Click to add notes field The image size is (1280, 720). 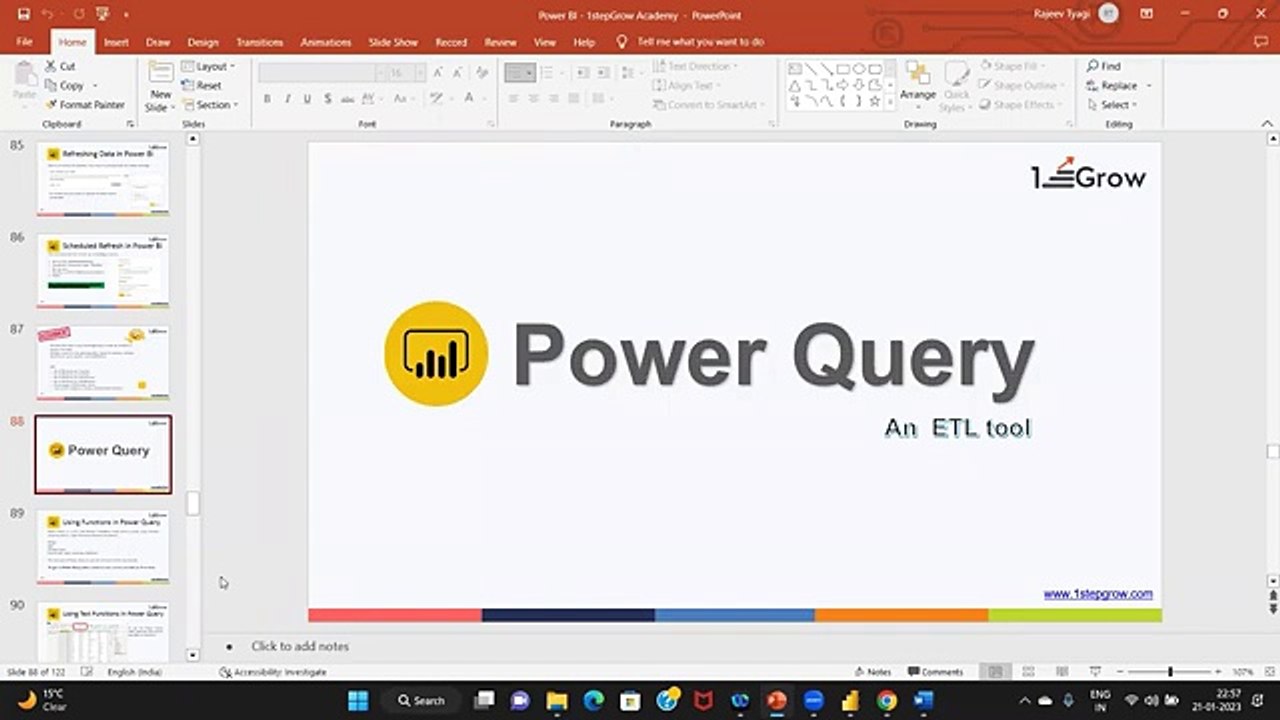(300, 646)
